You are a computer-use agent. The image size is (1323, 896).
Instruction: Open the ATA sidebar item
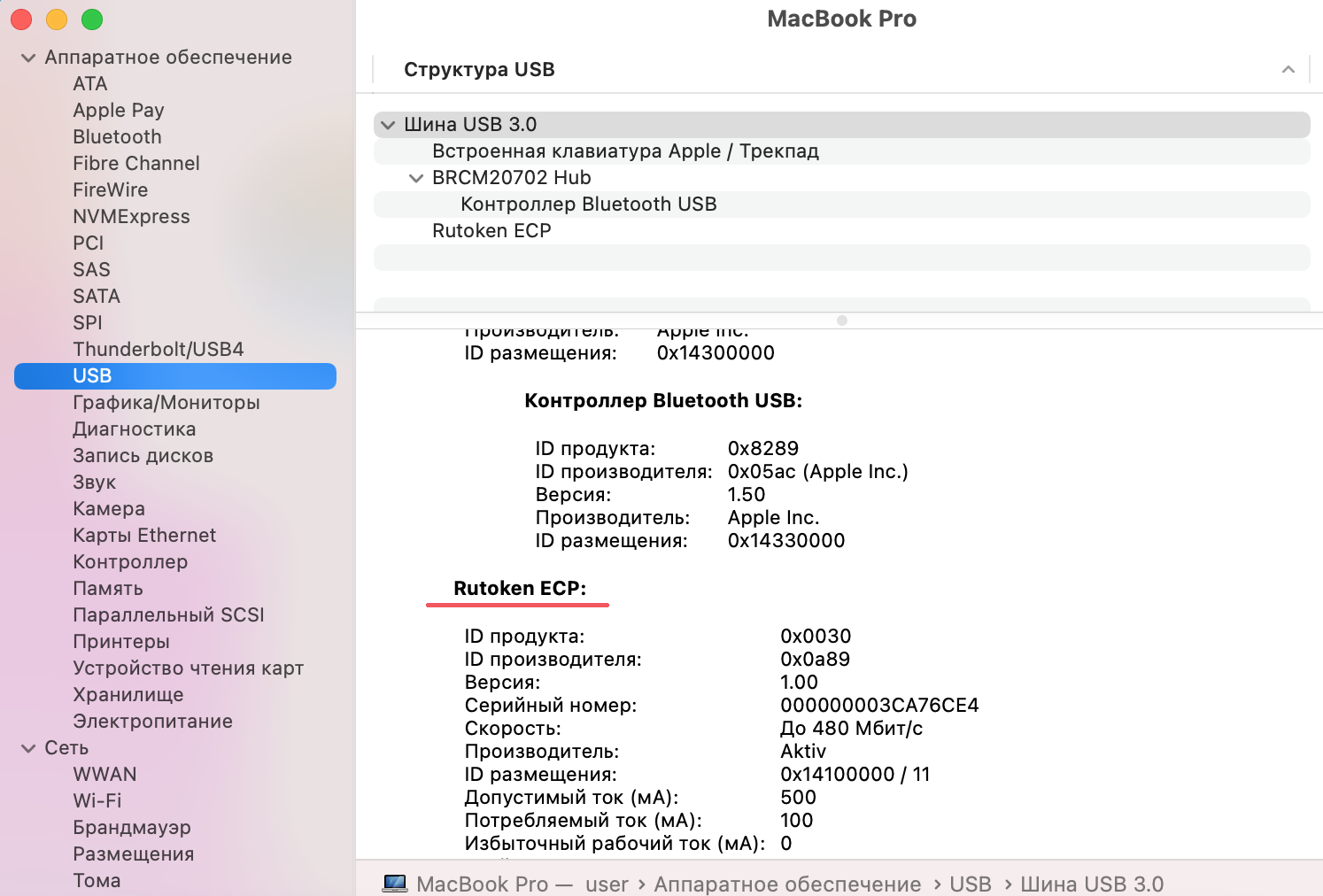coord(90,84)
